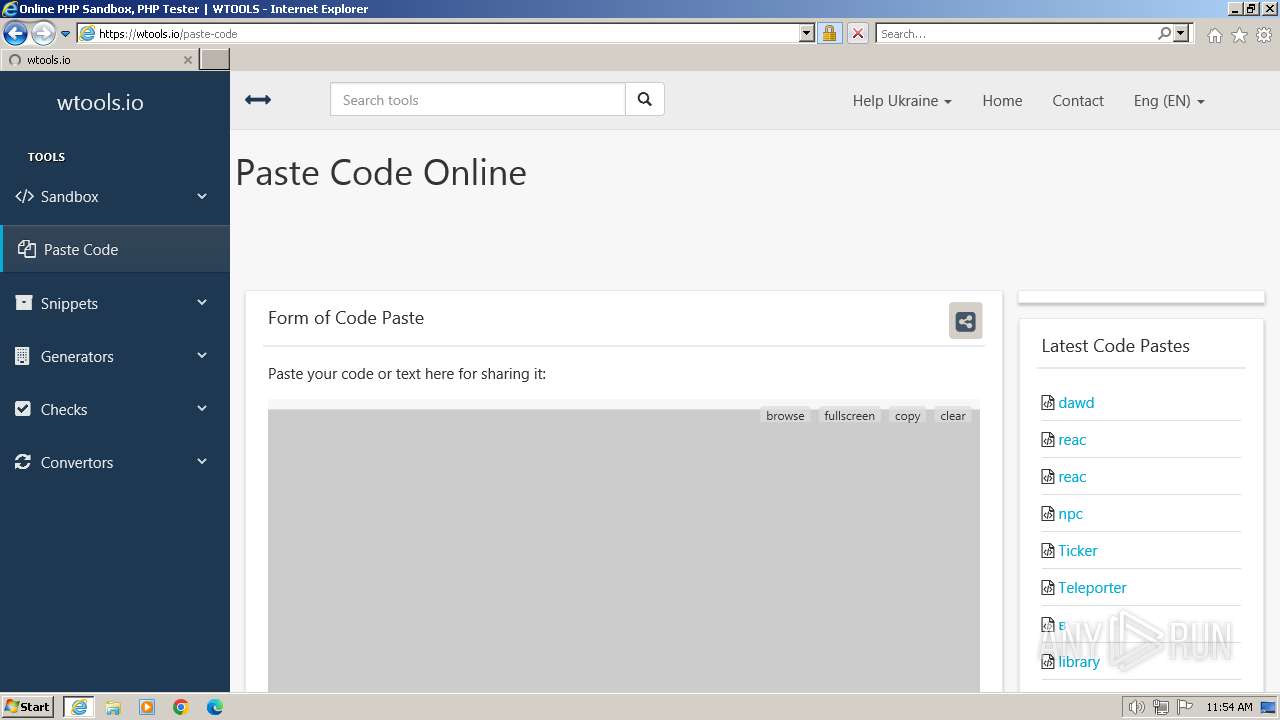
Task: Click the network tray icon
Action: point(1160,707)
